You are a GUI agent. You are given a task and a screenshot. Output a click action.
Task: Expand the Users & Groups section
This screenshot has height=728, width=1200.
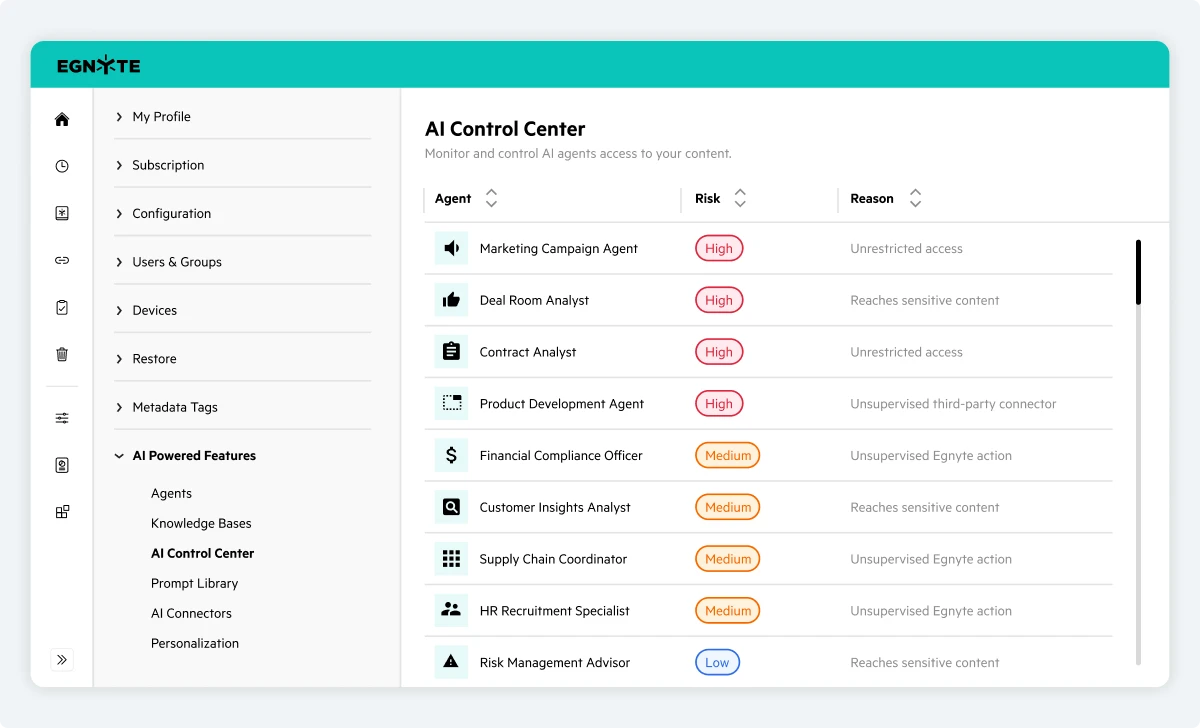coord(244,262)
